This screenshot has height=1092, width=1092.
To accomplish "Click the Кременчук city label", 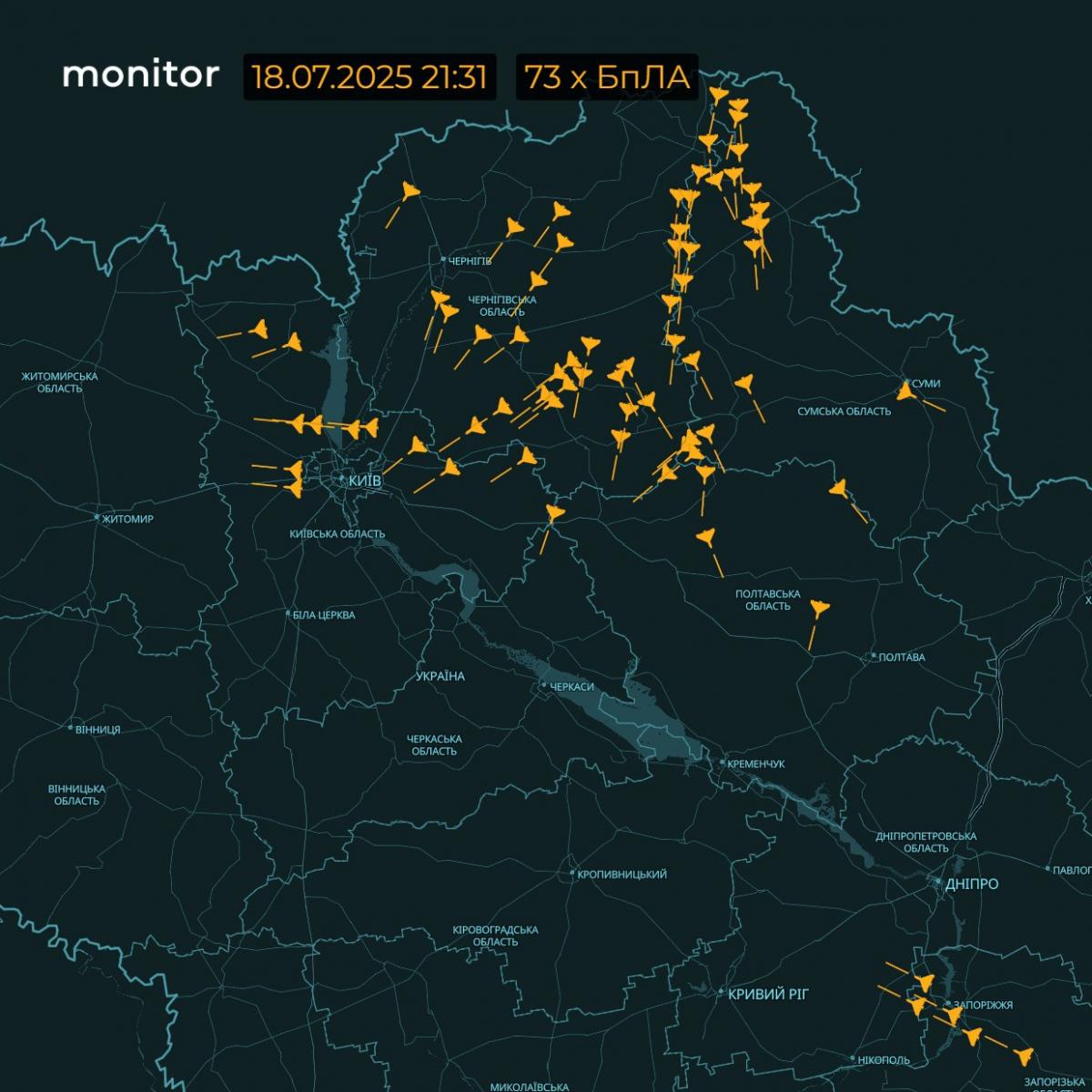I will pyautogui.click(x=756, y=764).
